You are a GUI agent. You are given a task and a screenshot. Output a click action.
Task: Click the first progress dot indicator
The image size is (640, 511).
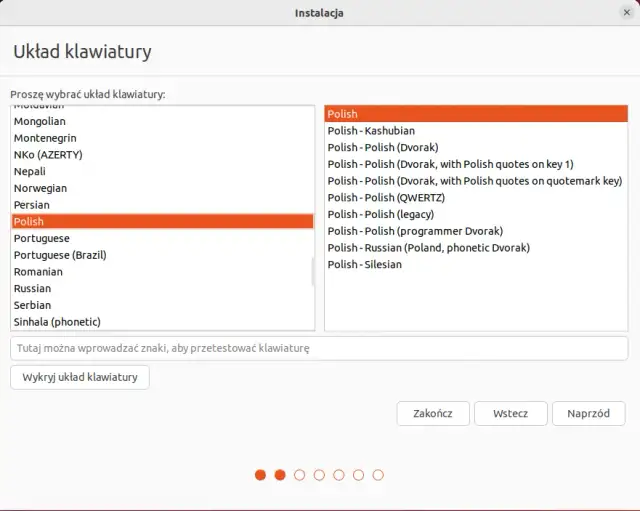coord(260,475)
